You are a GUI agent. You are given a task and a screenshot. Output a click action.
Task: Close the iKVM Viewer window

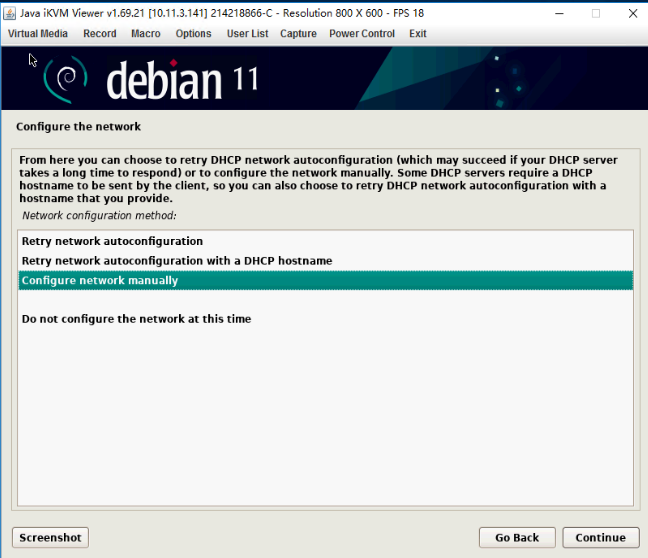633,13
